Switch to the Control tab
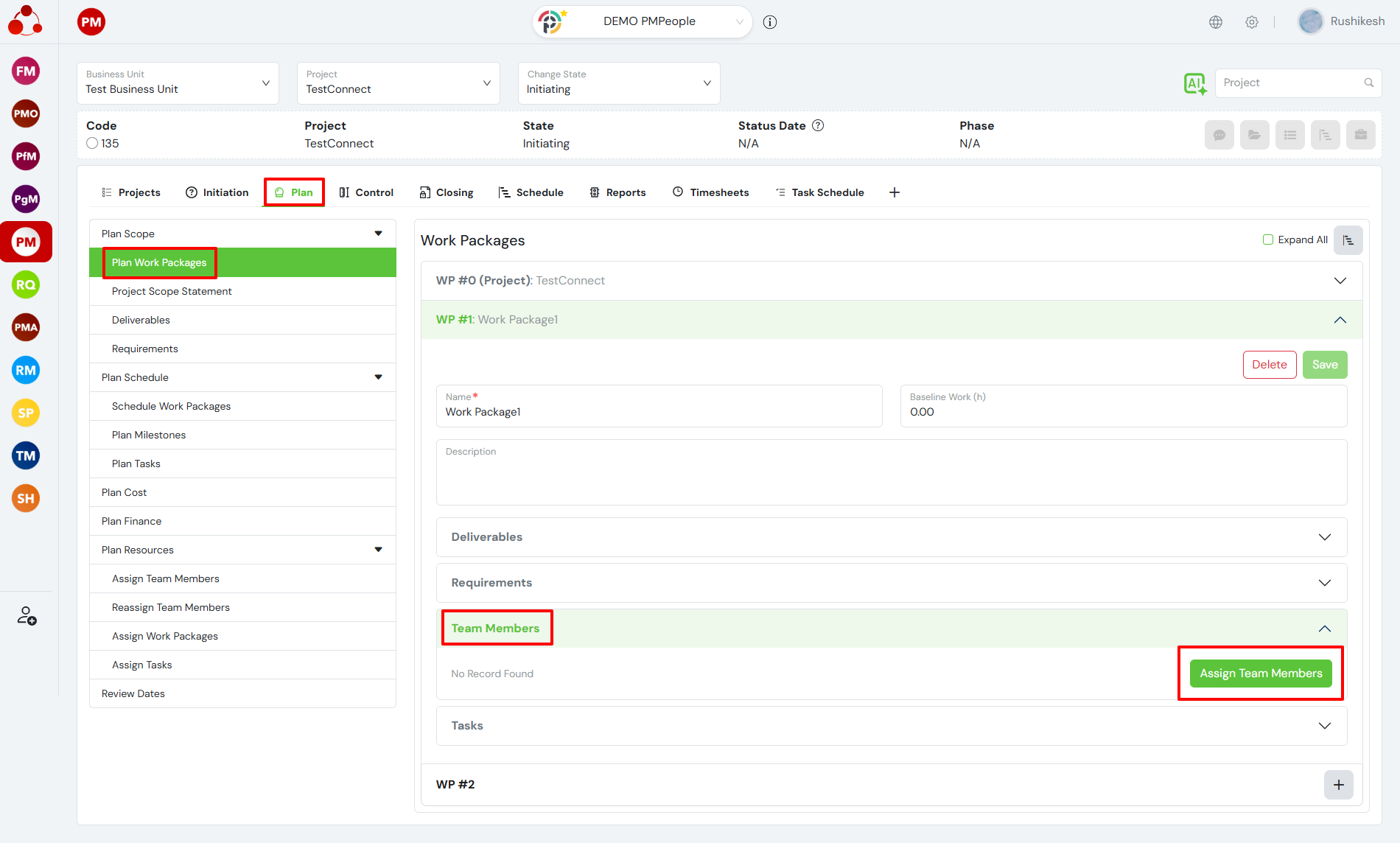1400x843 pixels. click(366, 192)
